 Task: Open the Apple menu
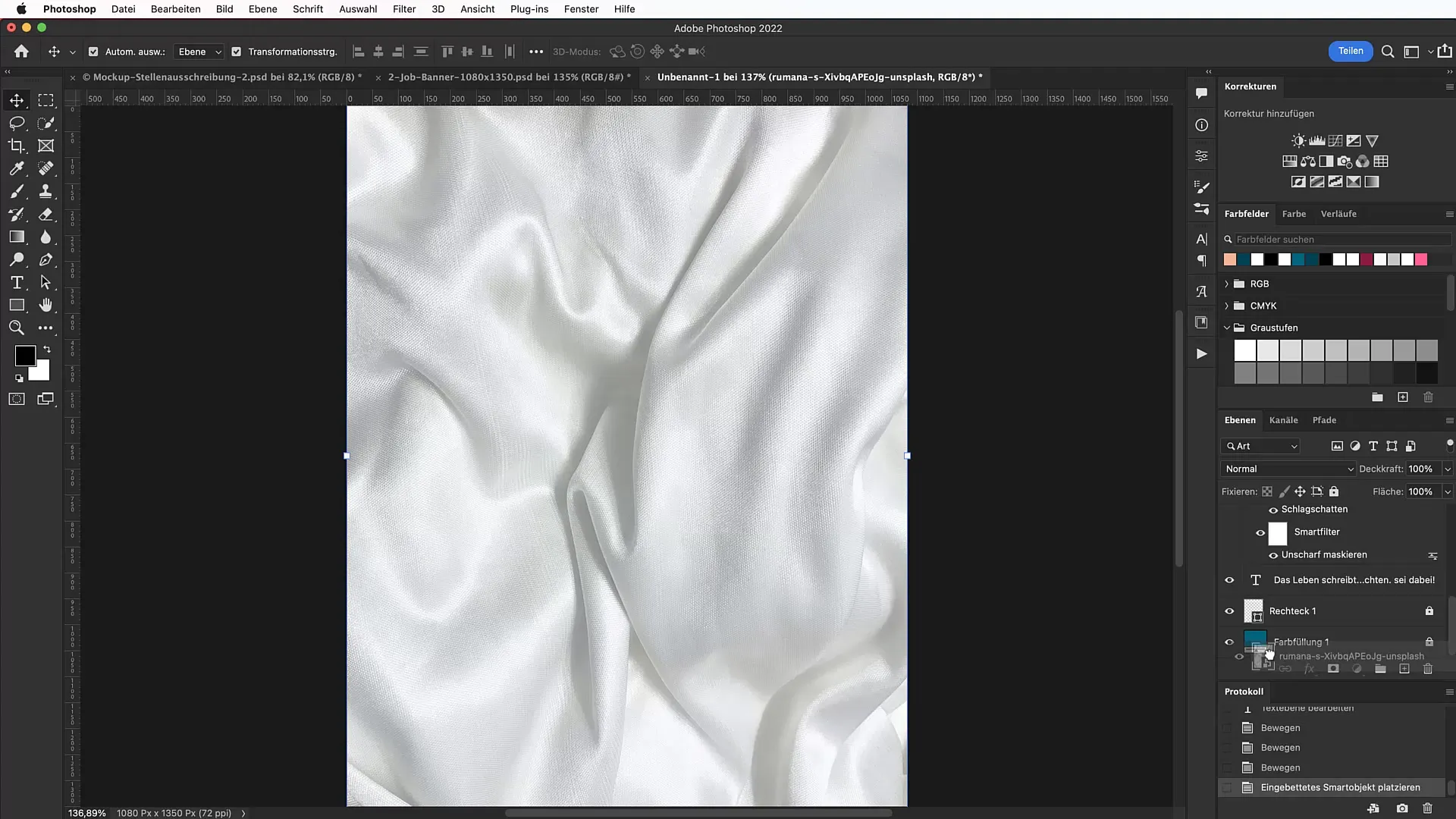21,9
